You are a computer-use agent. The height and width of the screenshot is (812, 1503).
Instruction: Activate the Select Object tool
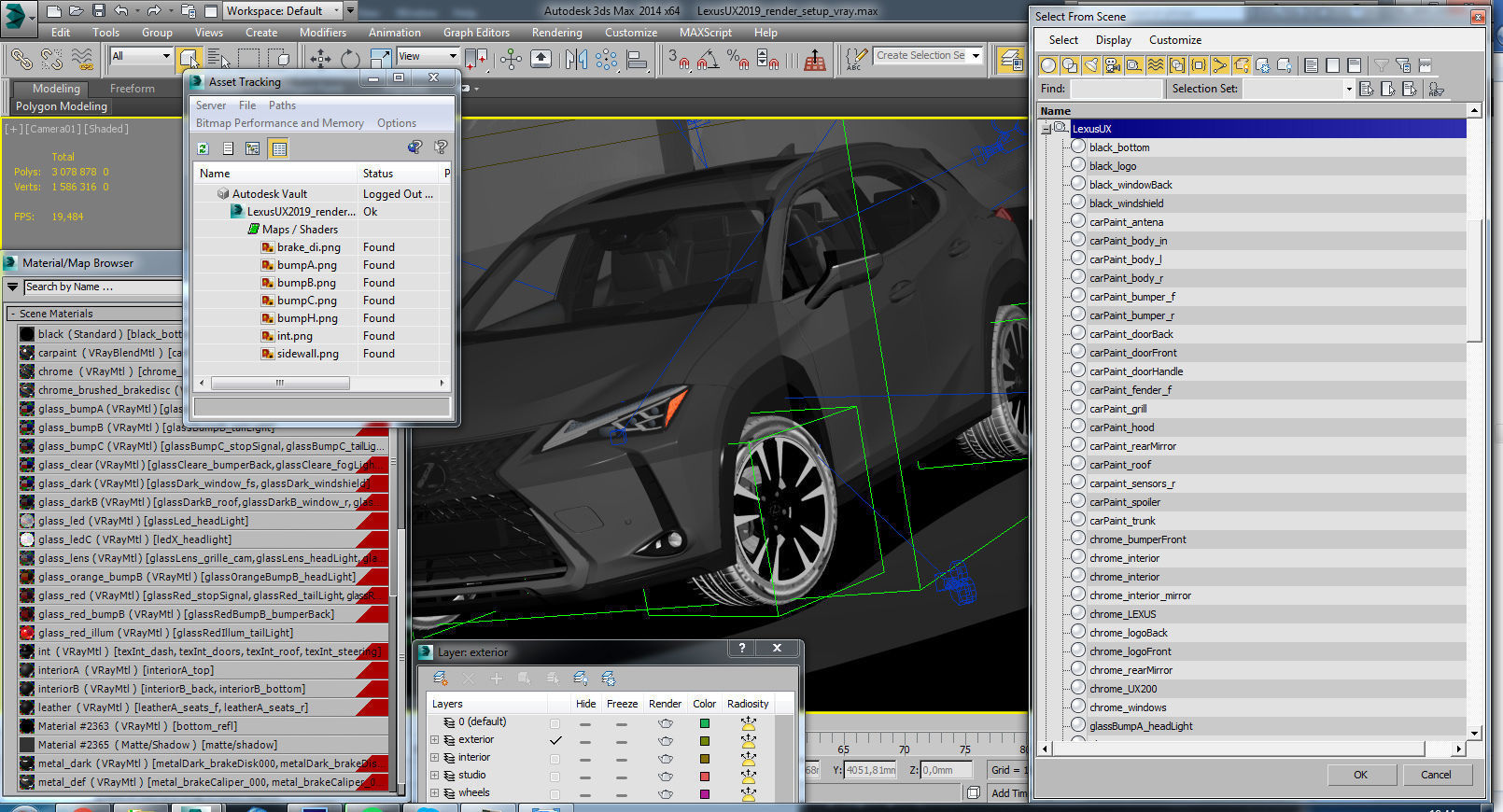189,59
